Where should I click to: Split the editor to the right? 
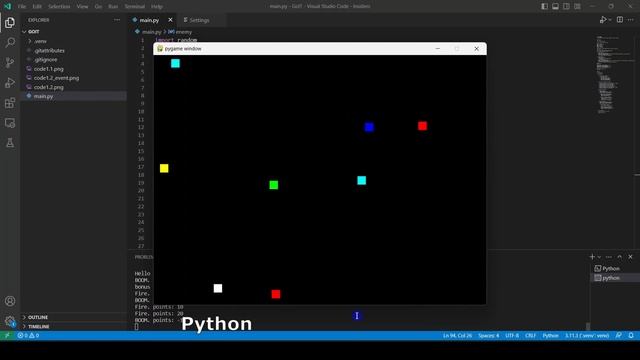point(620,20)
